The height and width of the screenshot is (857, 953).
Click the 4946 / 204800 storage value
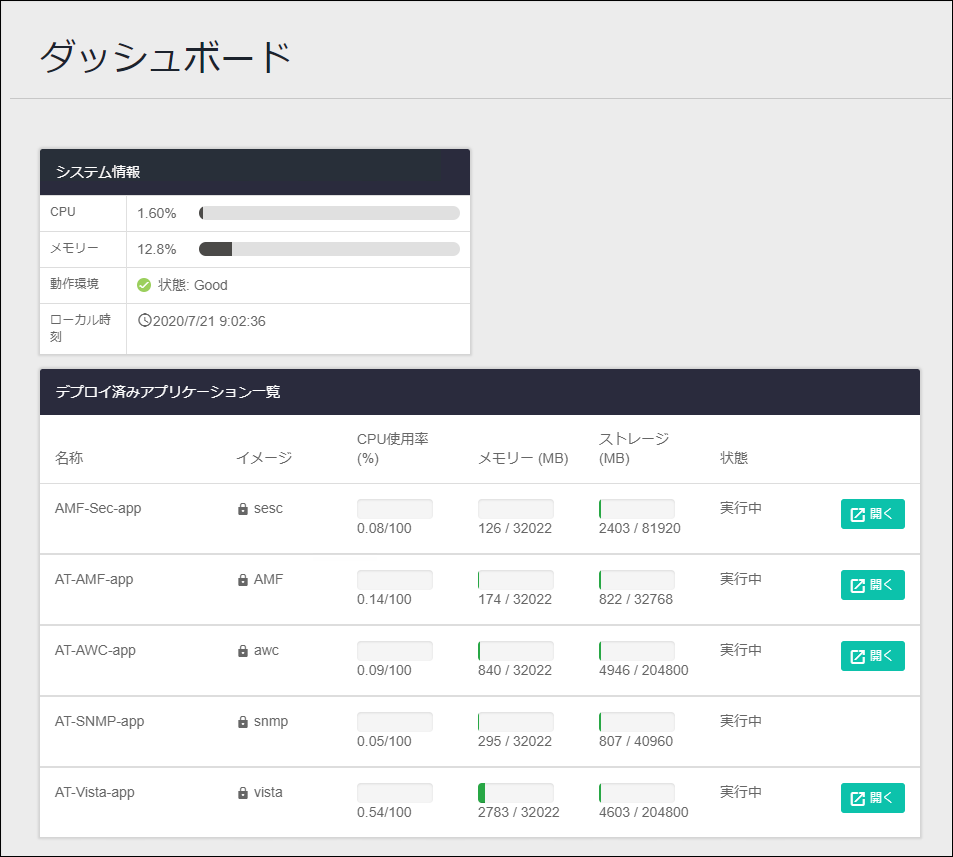pyautogui.click(x=644, y=670)
